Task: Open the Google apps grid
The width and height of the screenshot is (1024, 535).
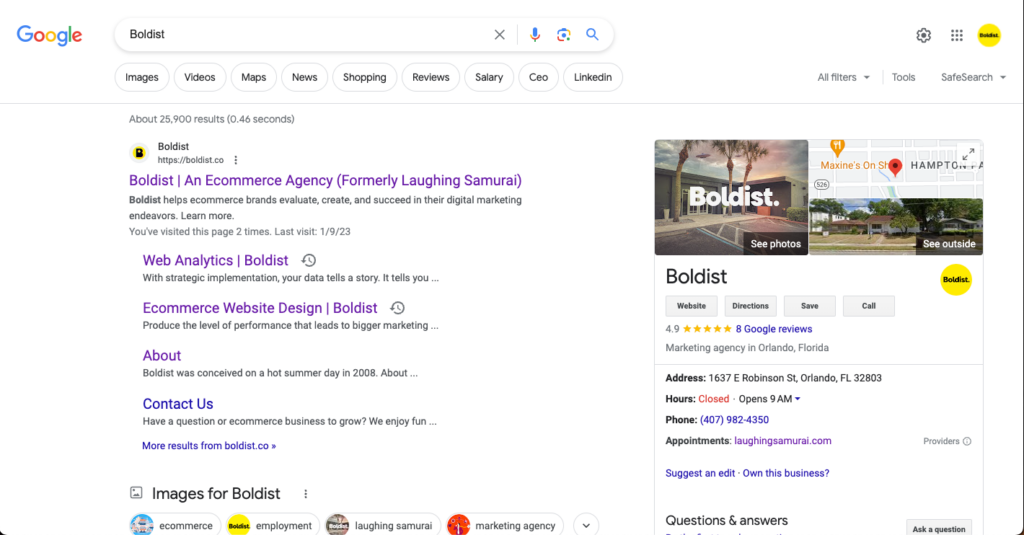Action: pyautogui.click(x=957, y=35)
